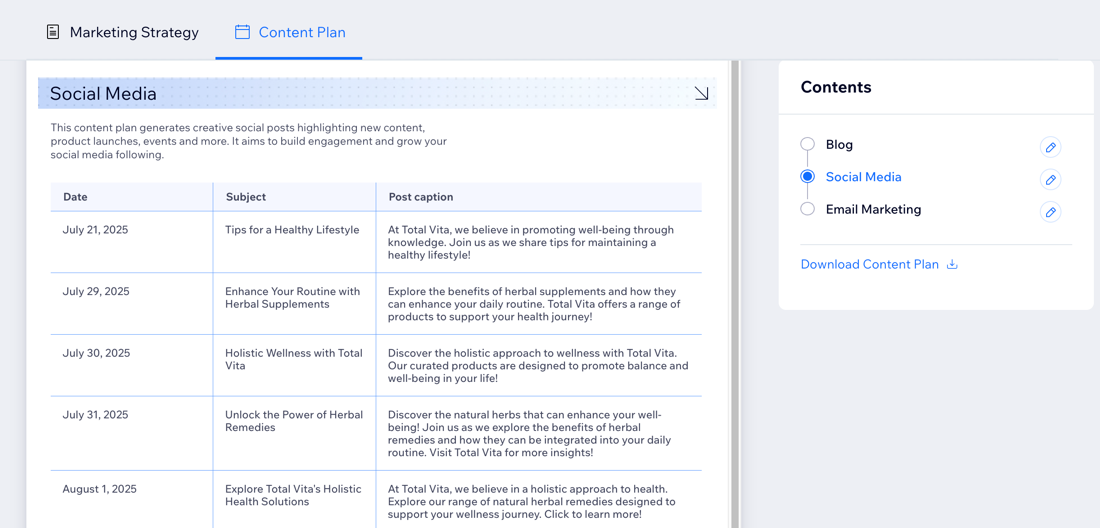Click the Date column header
Viewport: 1100px width, 528px height.
pos(75,197)
